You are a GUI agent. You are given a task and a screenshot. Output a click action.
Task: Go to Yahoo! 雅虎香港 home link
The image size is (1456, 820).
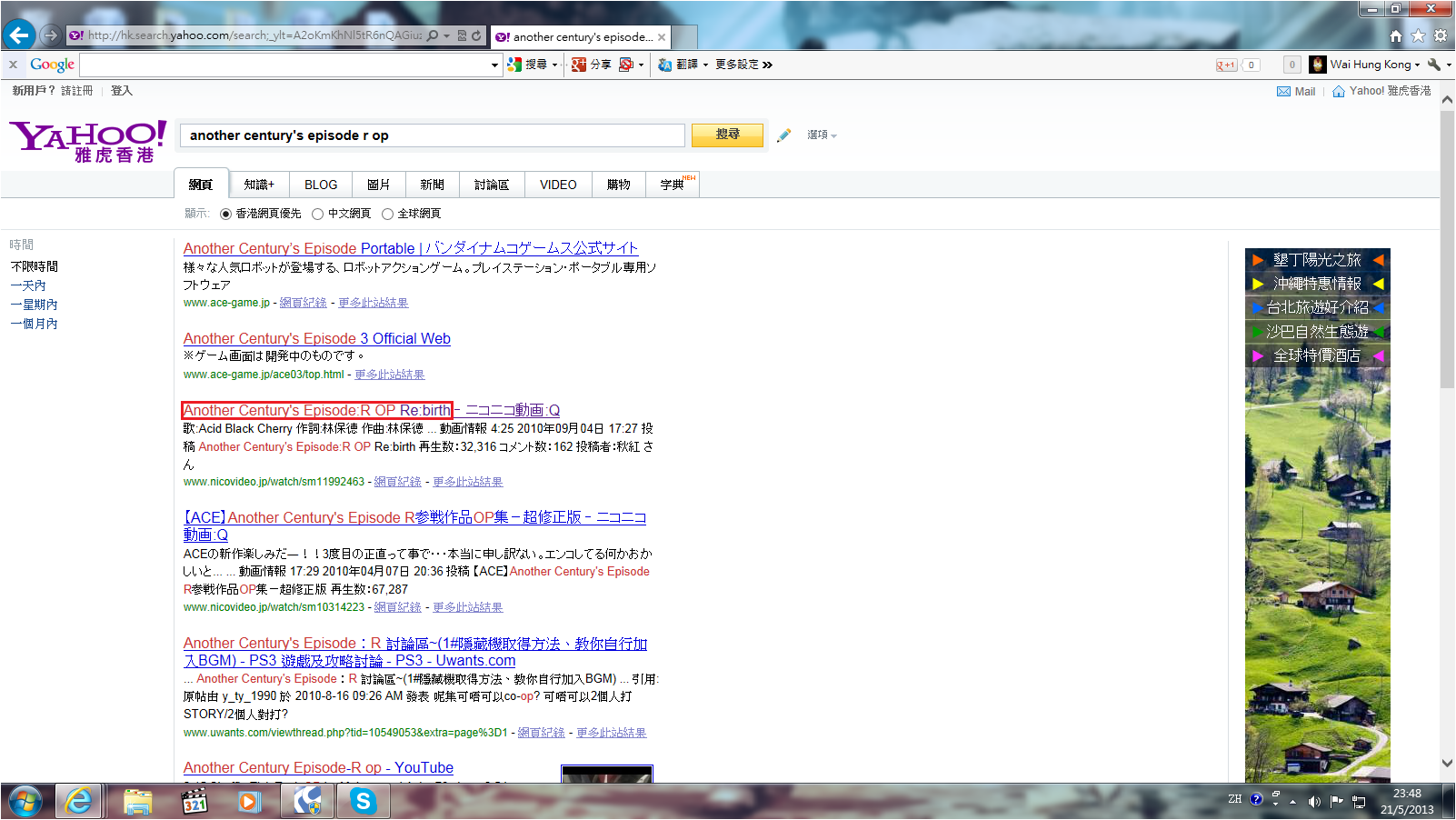pyautogui.click(x=1381, y=91)
